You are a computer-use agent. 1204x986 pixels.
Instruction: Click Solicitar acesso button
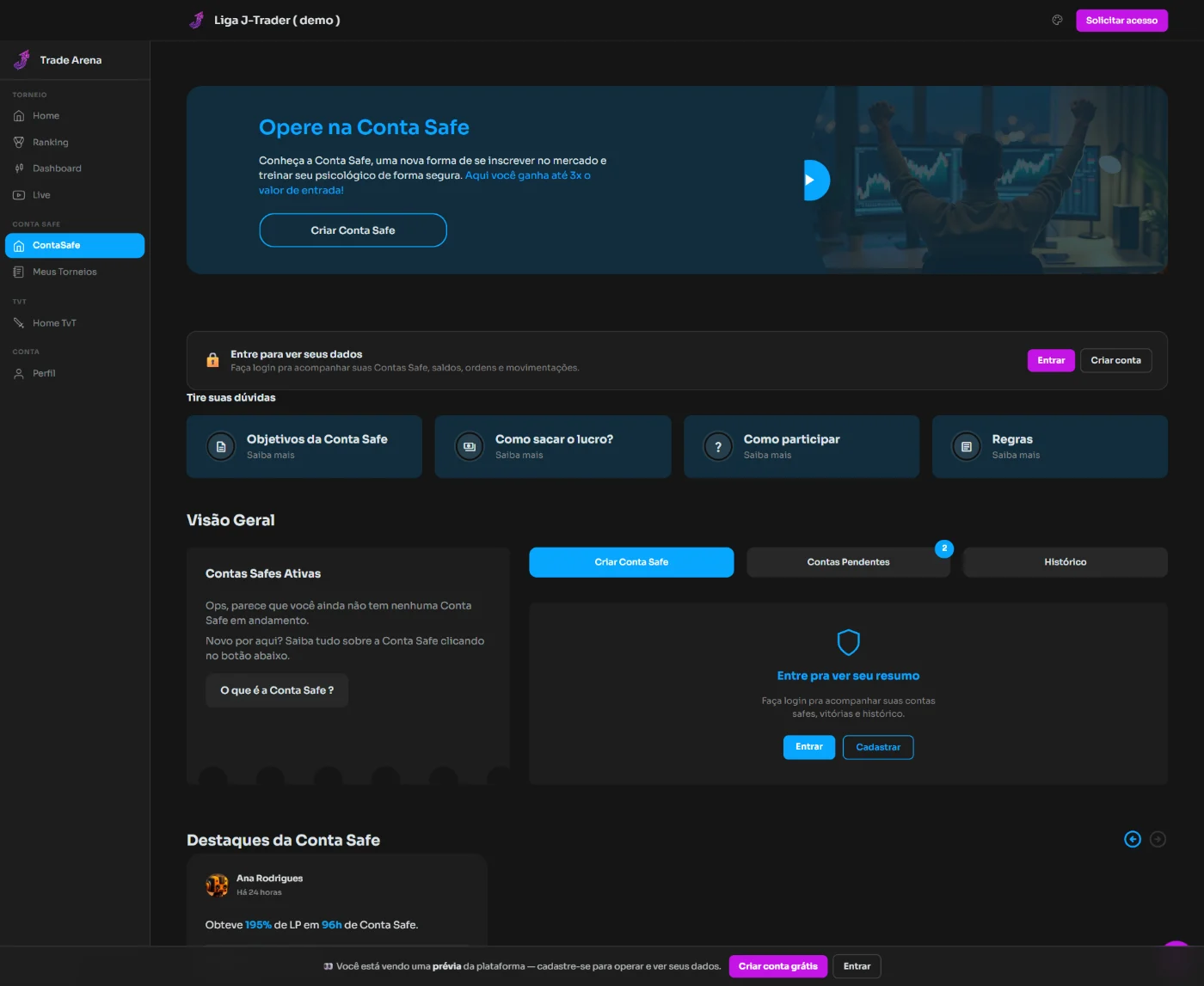tap(1121, 20)
